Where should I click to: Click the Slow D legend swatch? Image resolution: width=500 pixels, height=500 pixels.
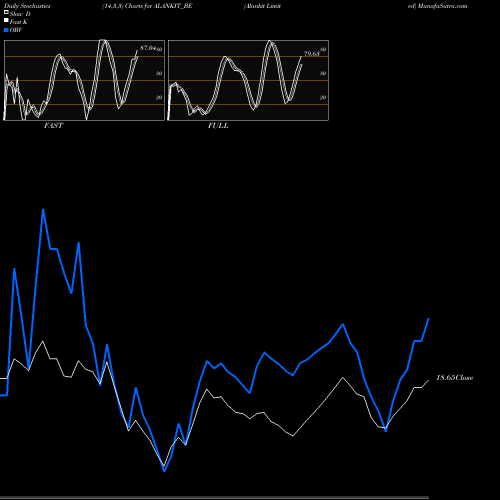tap(6, 12)
